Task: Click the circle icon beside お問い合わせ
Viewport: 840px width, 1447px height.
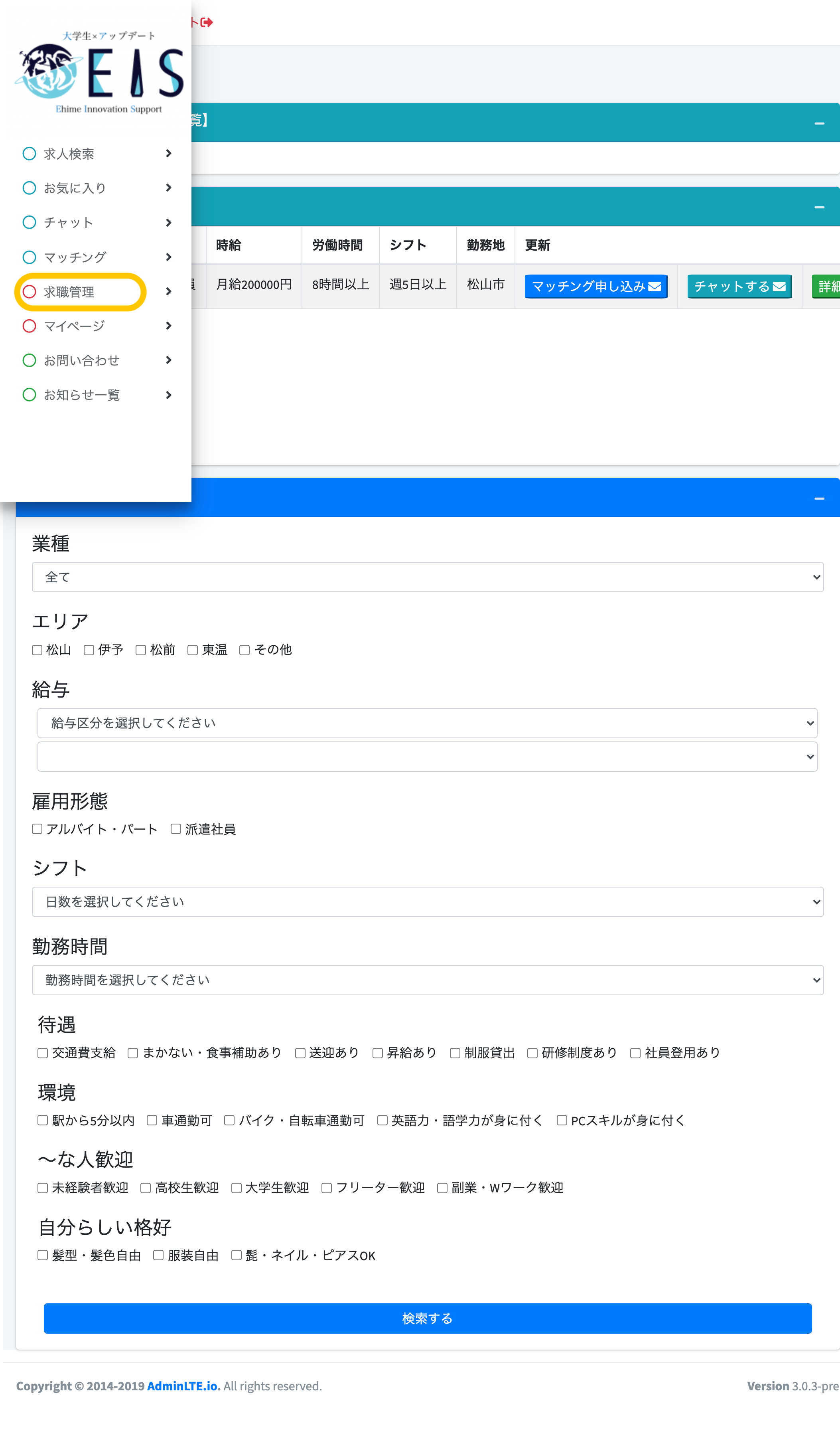Action: tap(29, 360)
